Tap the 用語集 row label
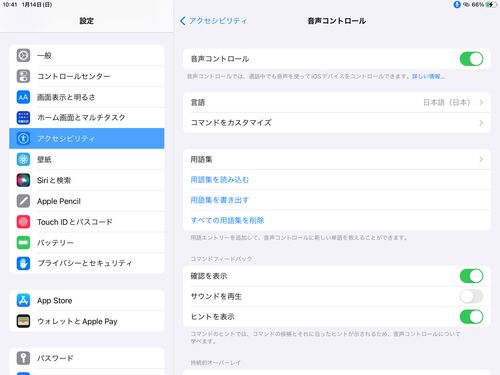The height and width of the screenshot is (375, 500). [201, 159]
